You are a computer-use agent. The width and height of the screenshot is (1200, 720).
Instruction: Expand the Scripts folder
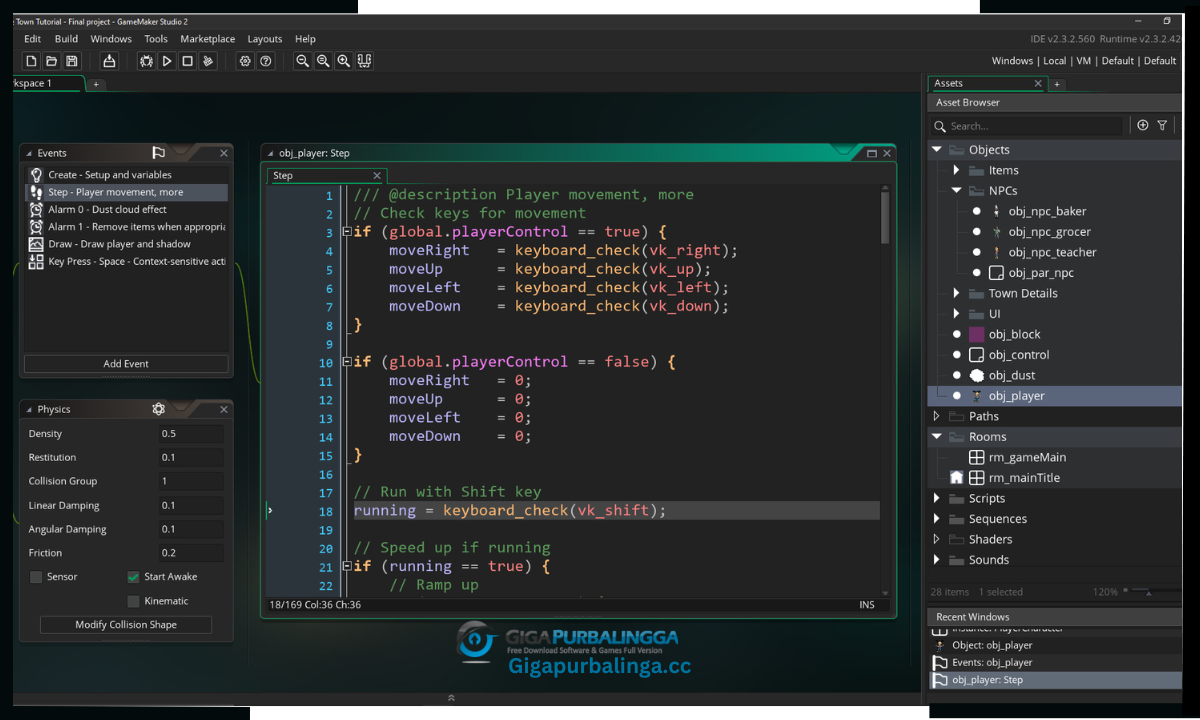[x=937, y=498]
